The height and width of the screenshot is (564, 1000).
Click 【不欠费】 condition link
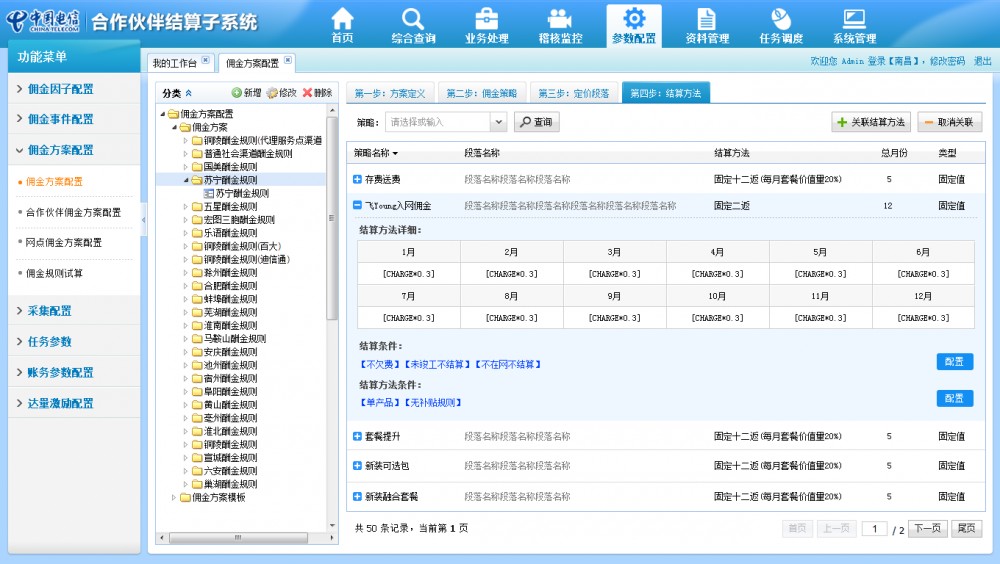(380, 364)
